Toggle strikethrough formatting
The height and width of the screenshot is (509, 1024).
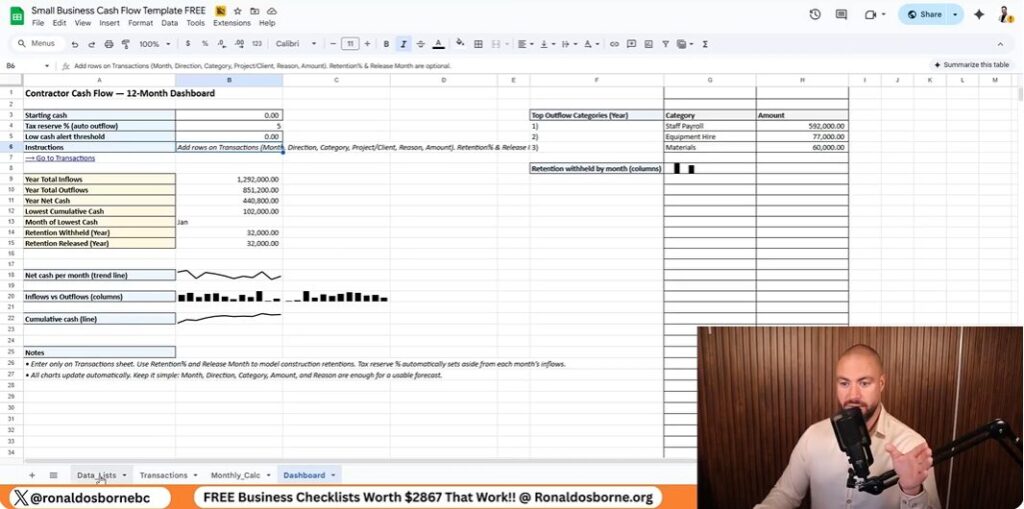421,44
